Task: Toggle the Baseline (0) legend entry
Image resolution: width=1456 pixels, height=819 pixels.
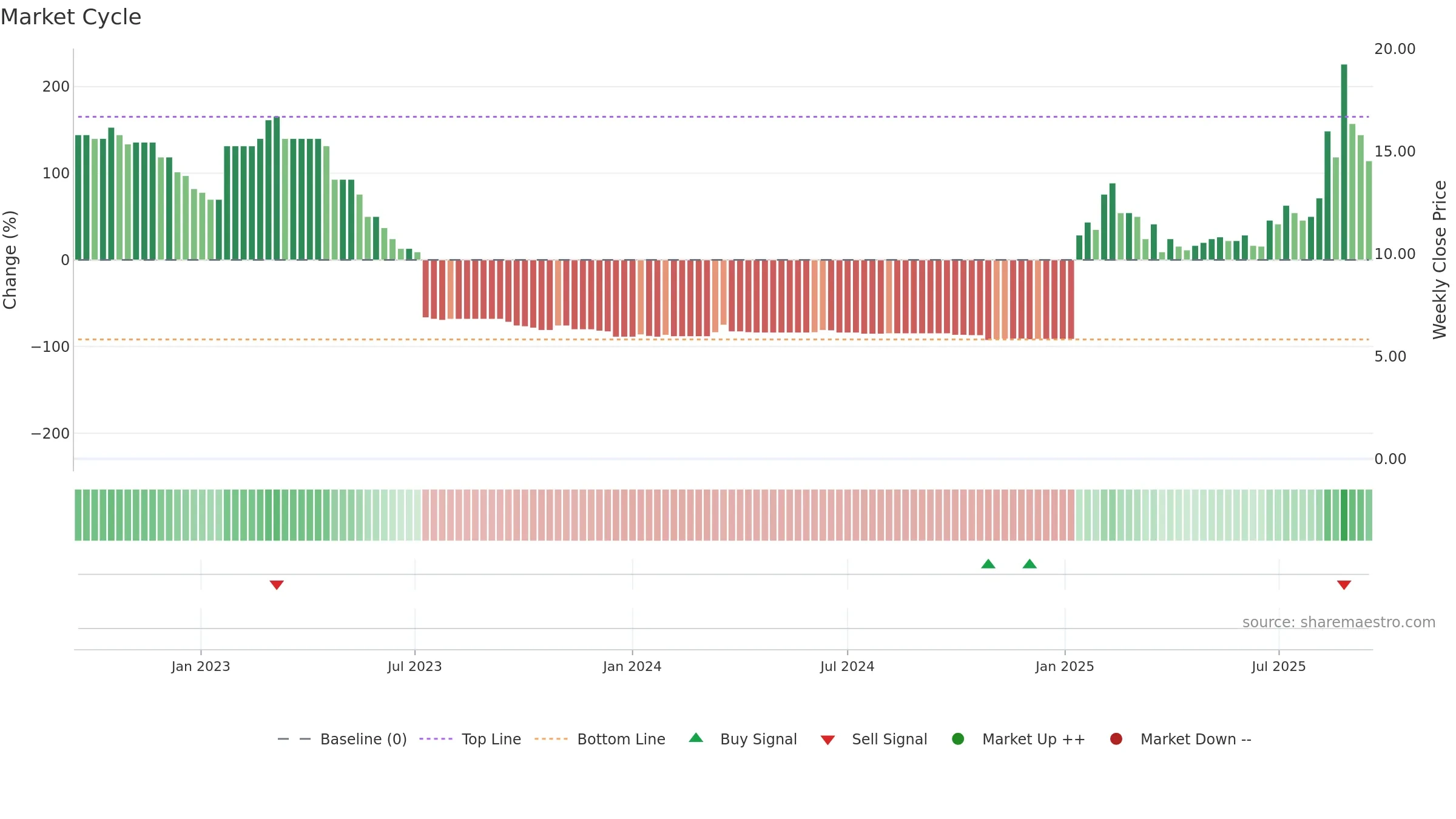Action: click(x=342, y=739)
